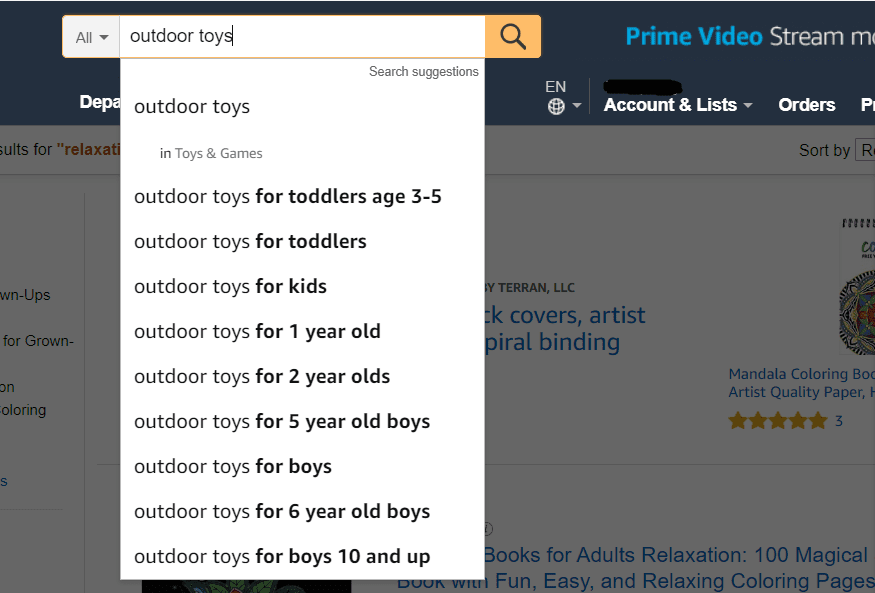This screenshot has width=875, height=593.
Task: Click the magnifying glass search button
Action: [513, 37]
